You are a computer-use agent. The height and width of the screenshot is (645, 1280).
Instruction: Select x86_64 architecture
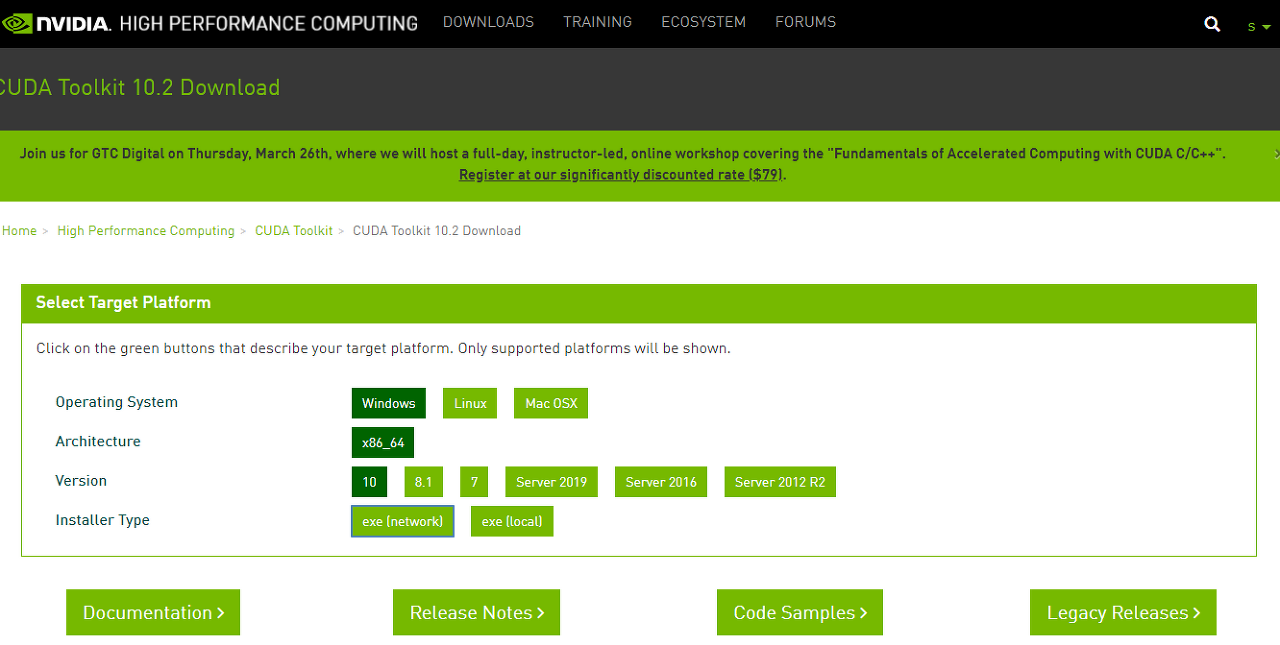383,442
